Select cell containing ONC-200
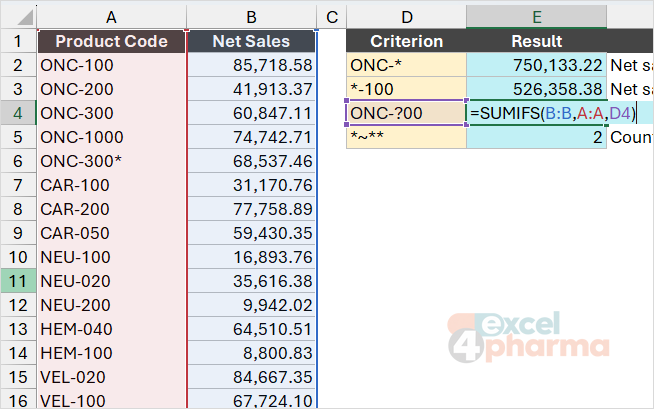Image resolution: width=654 pixels, height=409 pixels. click(x=111, y=89)
